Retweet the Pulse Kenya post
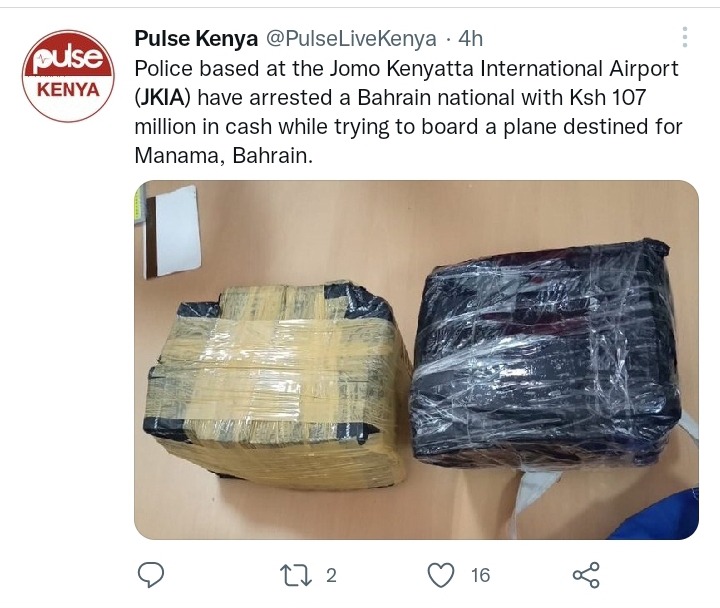720x608 pixels. pyautogui.click(x=296, y=575)
